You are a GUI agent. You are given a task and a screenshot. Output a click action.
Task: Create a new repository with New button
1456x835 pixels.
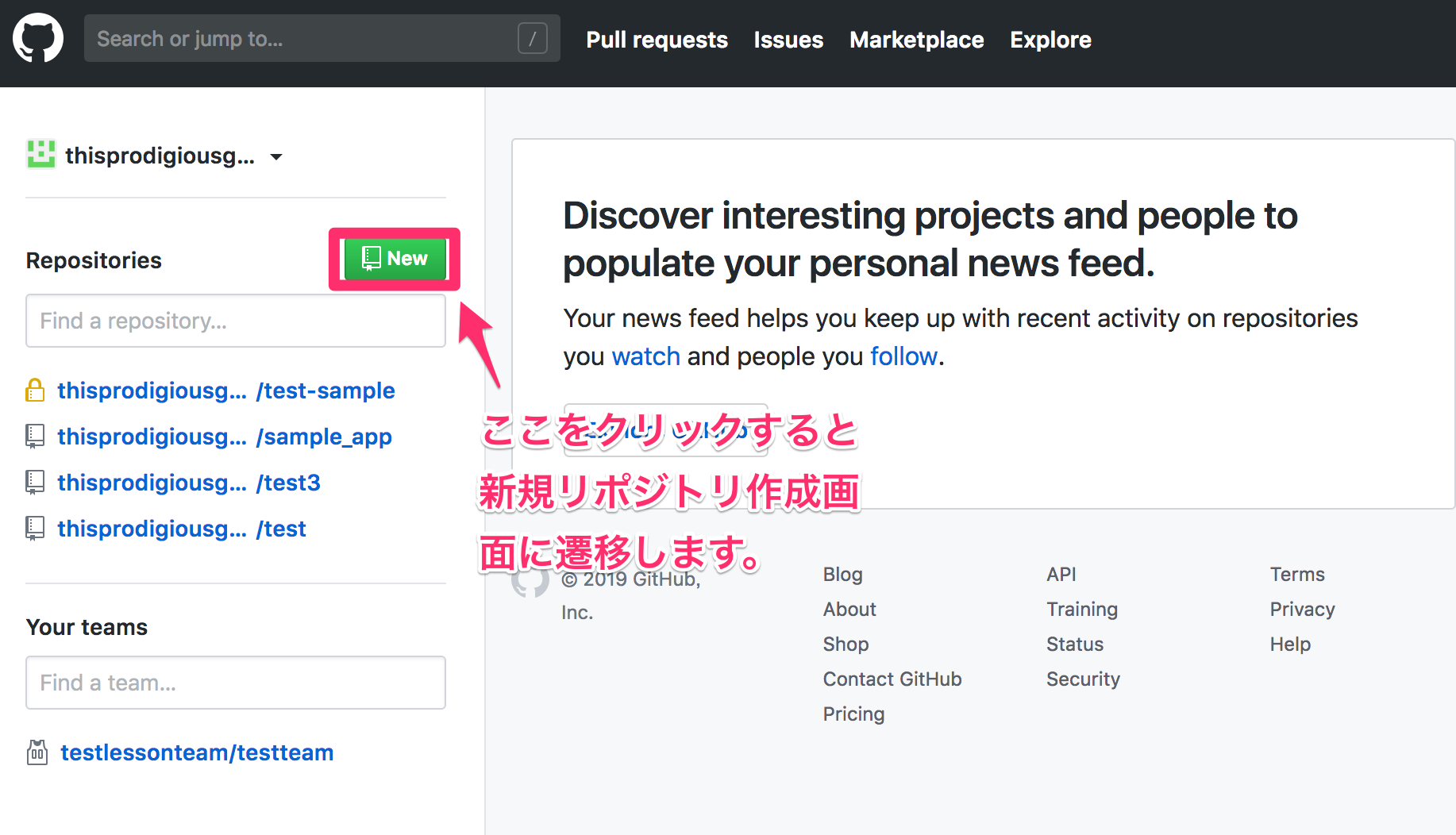(395, 259)
